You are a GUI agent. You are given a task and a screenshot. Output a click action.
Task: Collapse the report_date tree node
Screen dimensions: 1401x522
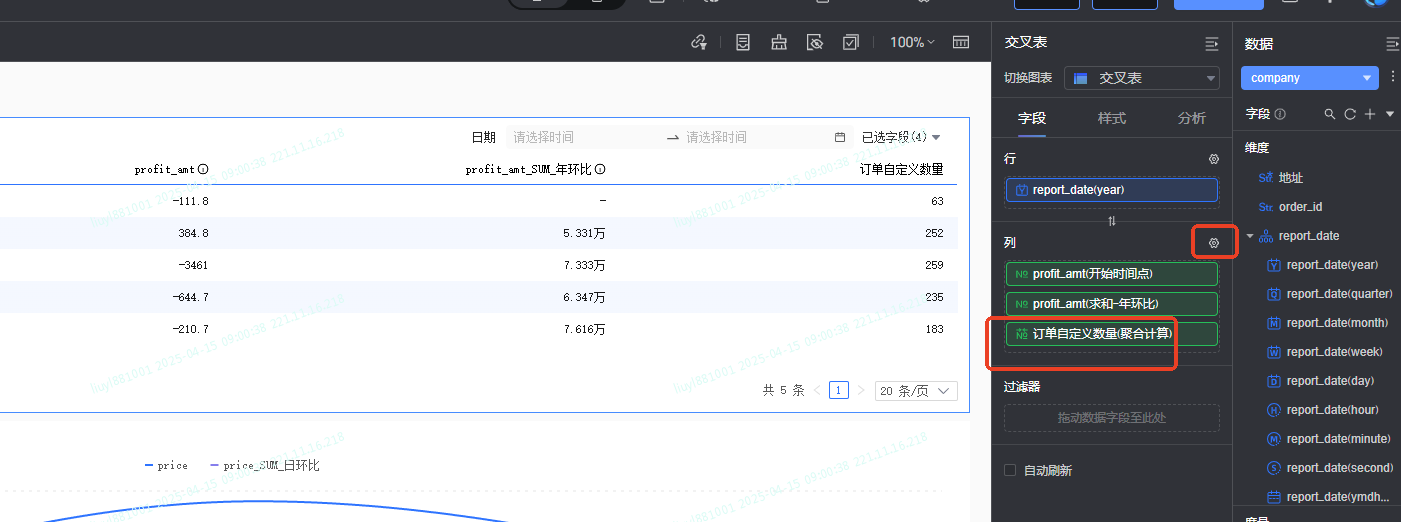point(1250,236)
